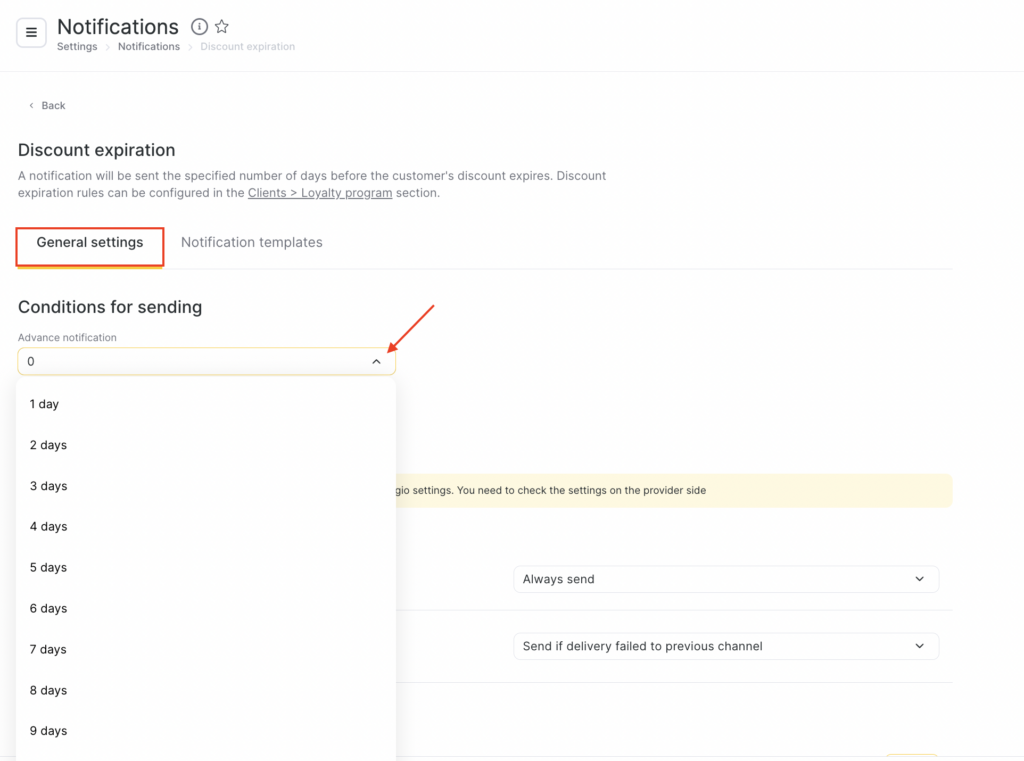This screenshot has height=761, width=1024.
Task: Switch to the General settings tab
Action: point(90,243)
